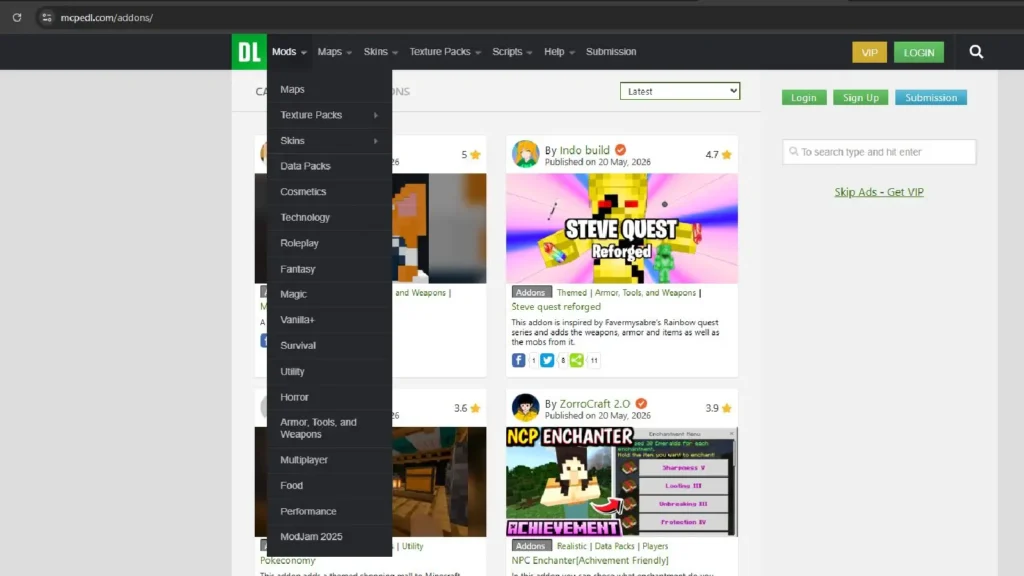Open Pokeconomy title link

pyautogui.click(x=287, y=560)
